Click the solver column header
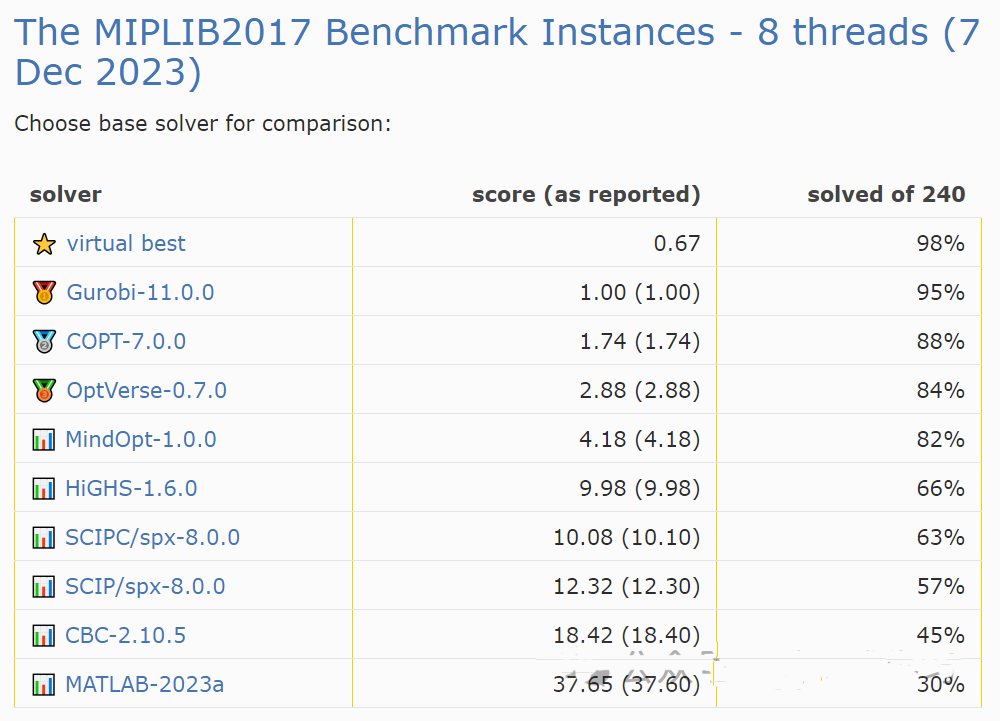 pyautogui.click(x=66, y=194)
